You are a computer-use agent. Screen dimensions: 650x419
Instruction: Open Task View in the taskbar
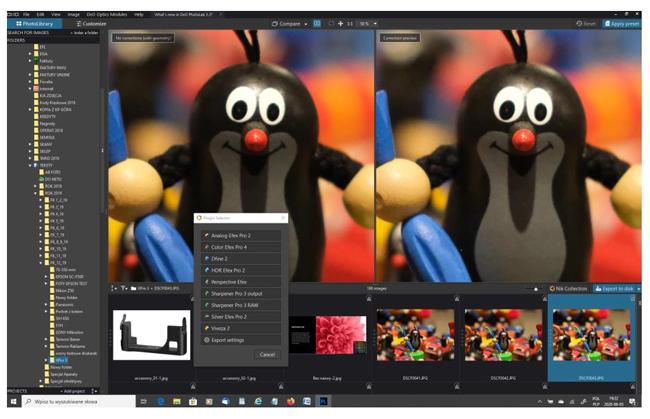pyautogui.click(x=144, y=401)
